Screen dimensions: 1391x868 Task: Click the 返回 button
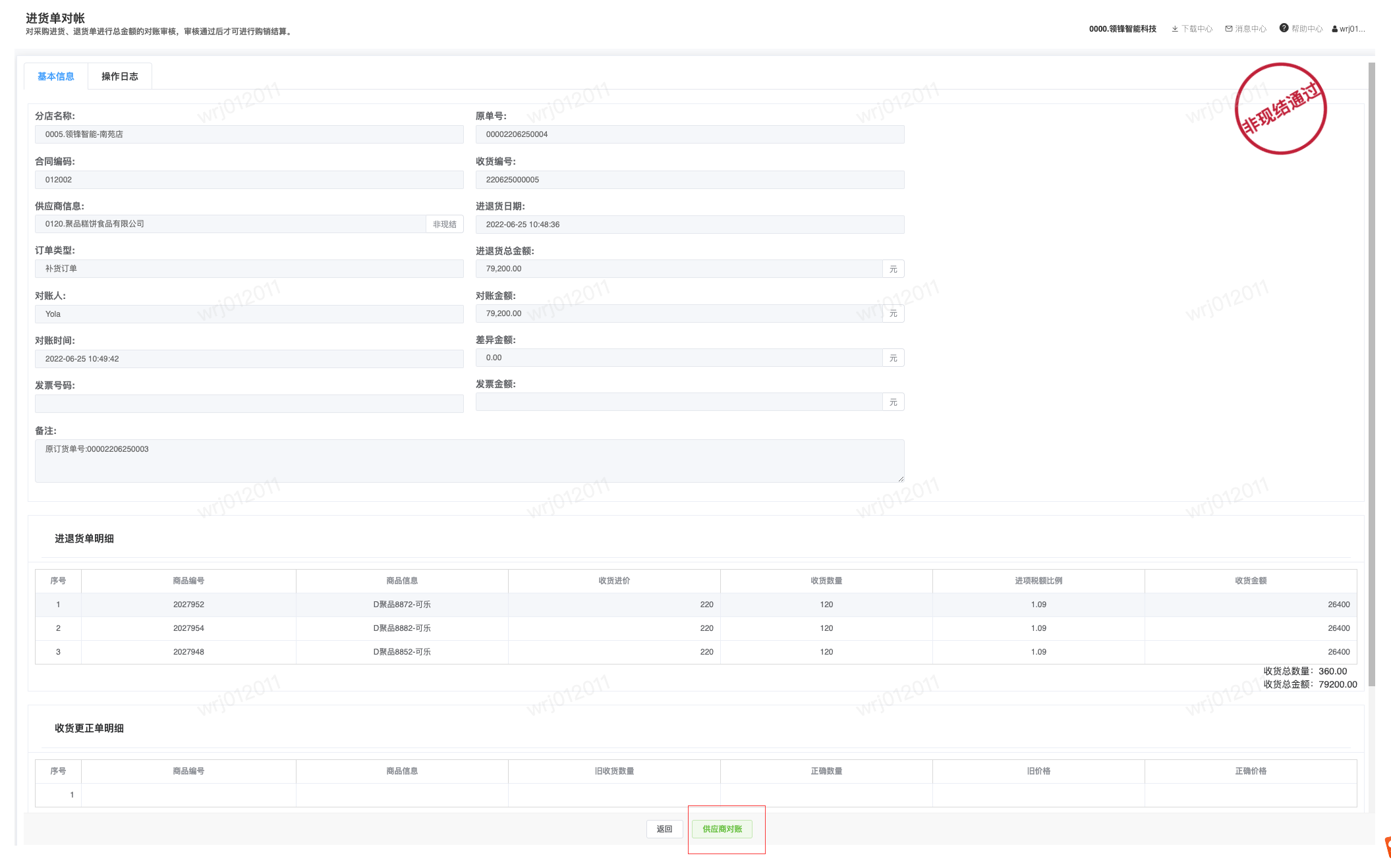(x=664, y=829)
